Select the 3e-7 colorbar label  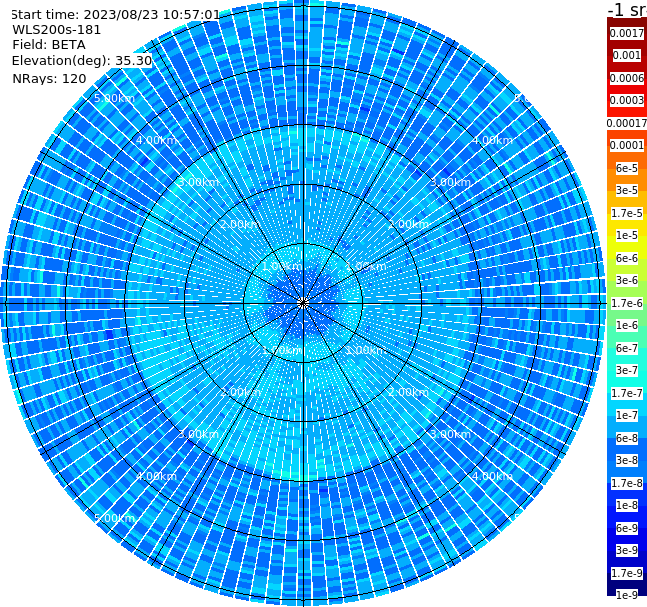coord(627,370)
